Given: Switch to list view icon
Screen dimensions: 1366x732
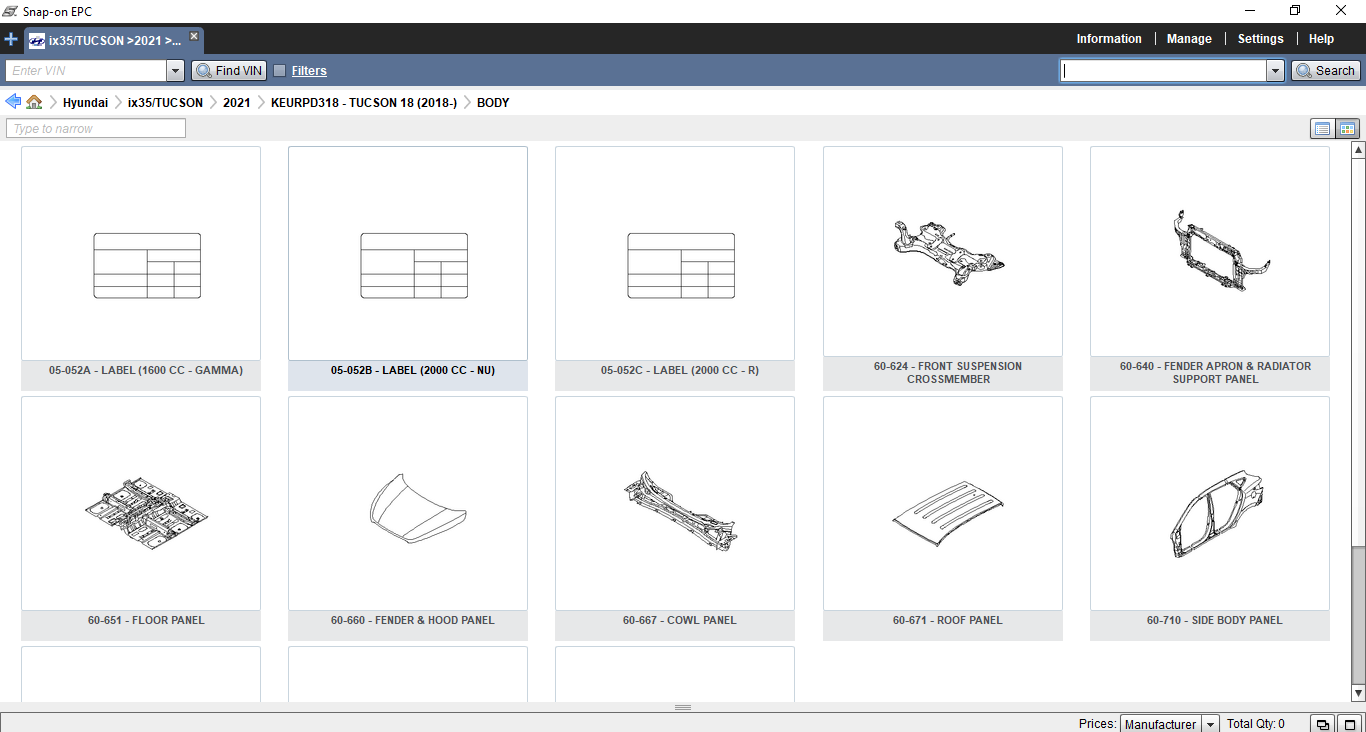Looking at the screenshot, I should 1322,129.
